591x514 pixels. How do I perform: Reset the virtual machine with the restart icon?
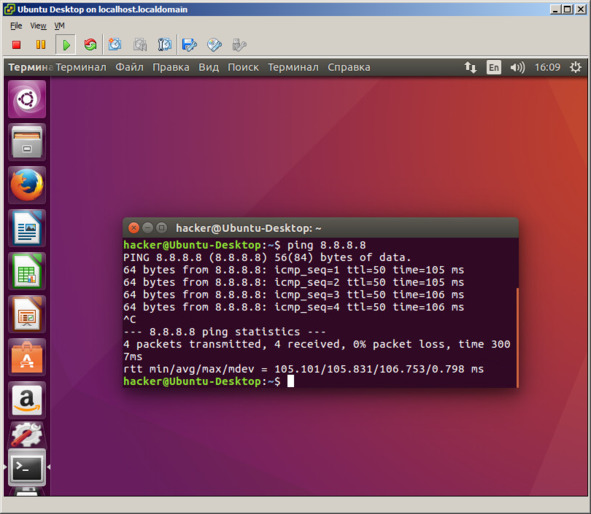(x=90, y=45)
